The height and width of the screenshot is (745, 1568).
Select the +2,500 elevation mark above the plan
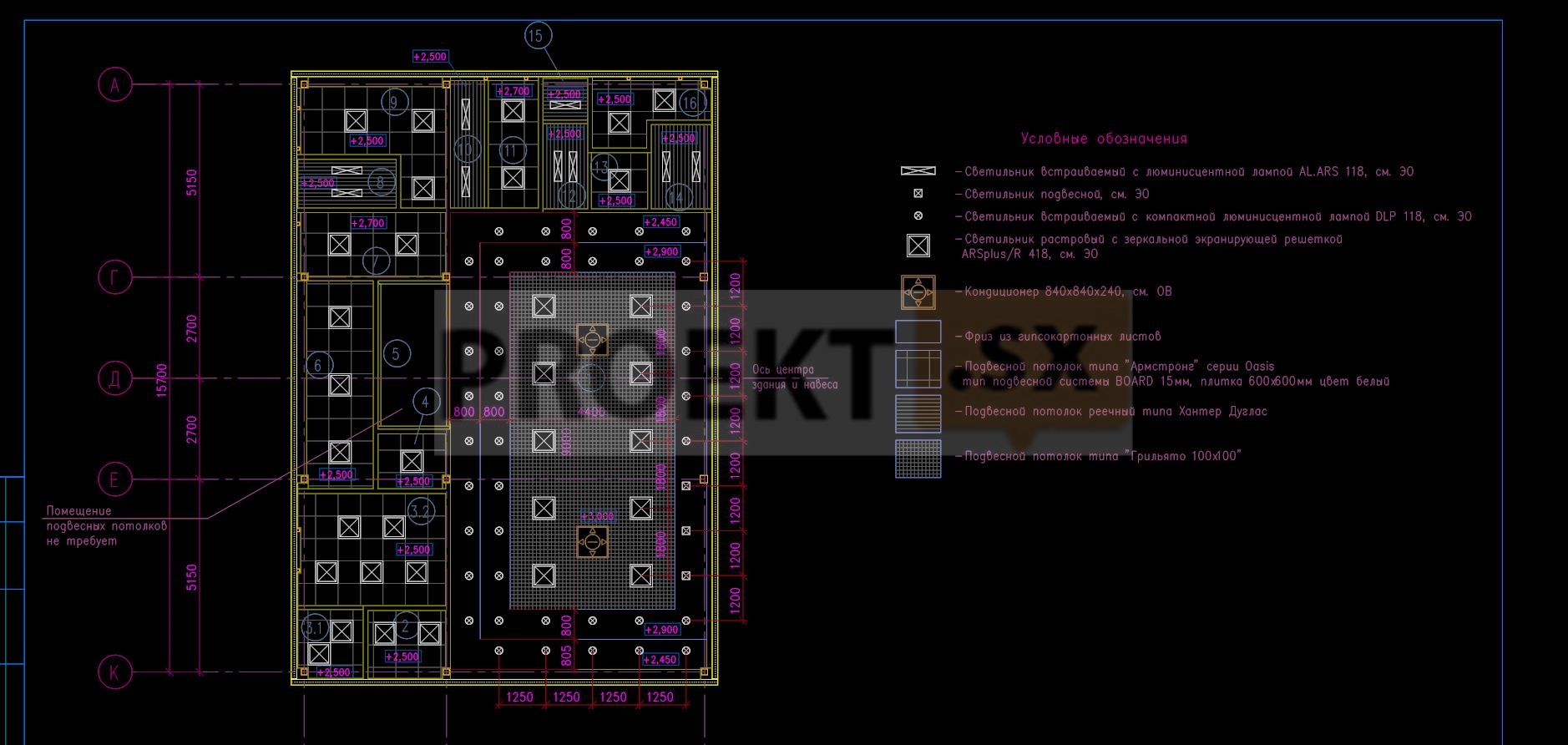(431, 57)
